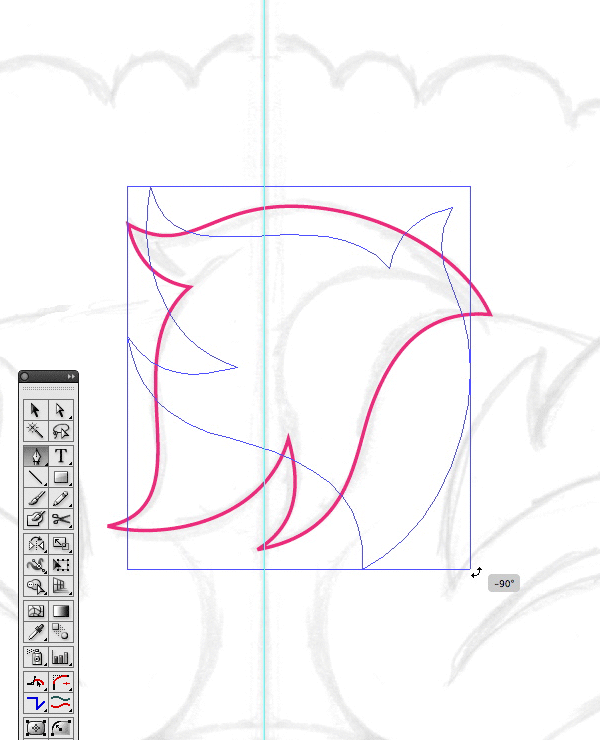Select the rounded shape with arrow tool
Image resolution: width=600 pixels, height=740 pixels.
coord(61,728)
